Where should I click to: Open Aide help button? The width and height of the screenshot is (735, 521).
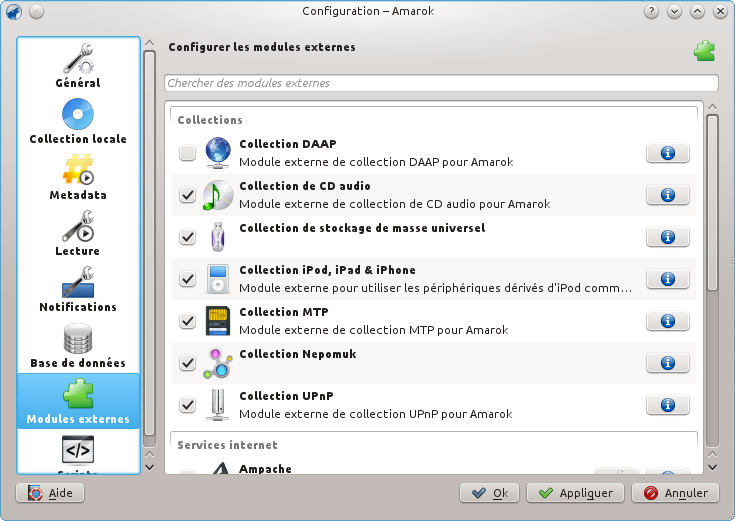[50, 493]
